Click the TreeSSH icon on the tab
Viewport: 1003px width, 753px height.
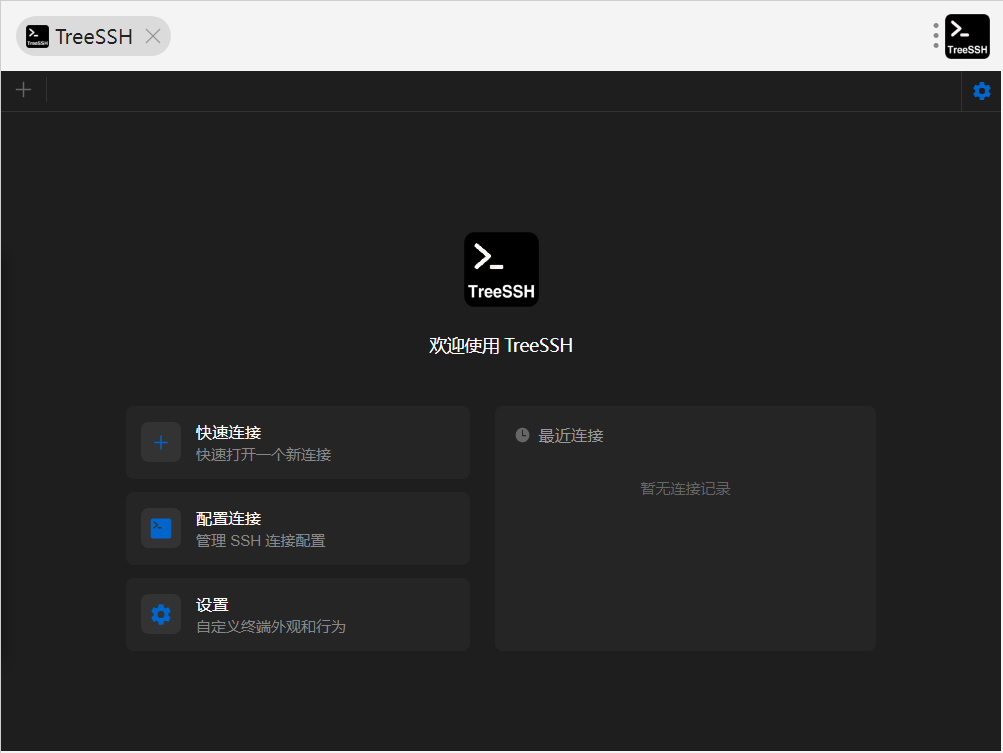38,36
